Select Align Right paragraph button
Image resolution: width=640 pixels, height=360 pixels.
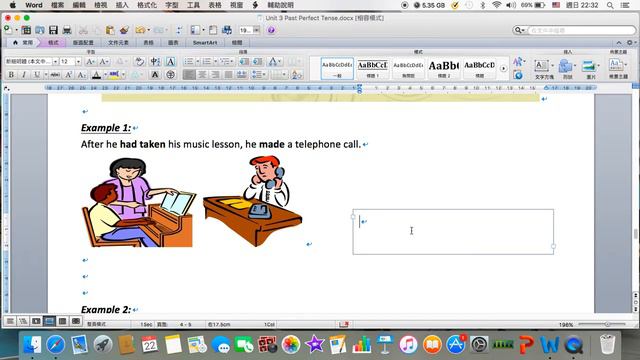215,75
